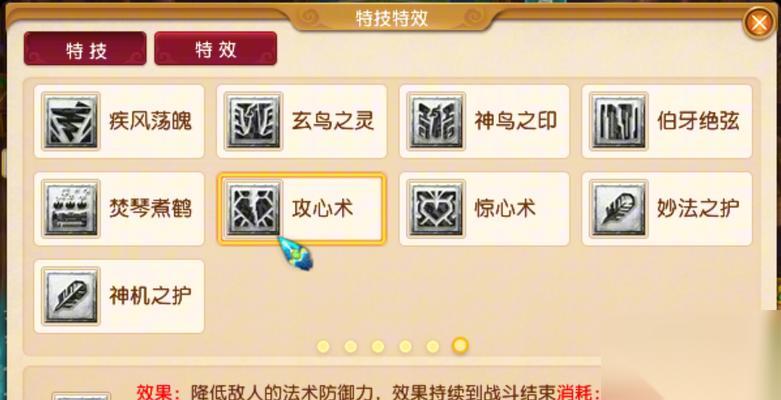Select the third page indicator dot
The image size is (781, 400).
point(378,346)
